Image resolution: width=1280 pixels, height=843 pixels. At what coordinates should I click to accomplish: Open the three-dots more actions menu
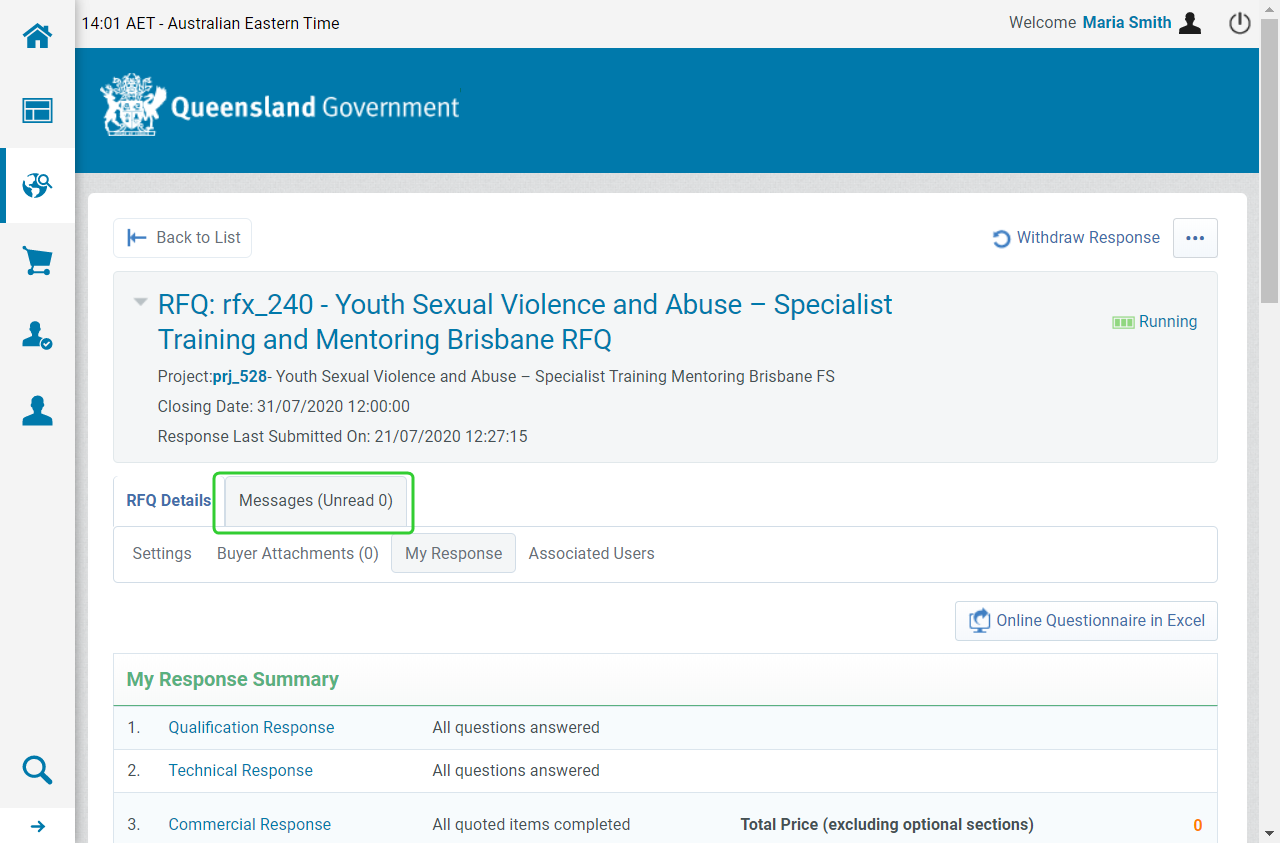pyautogui.click(x=1194, y=238)
